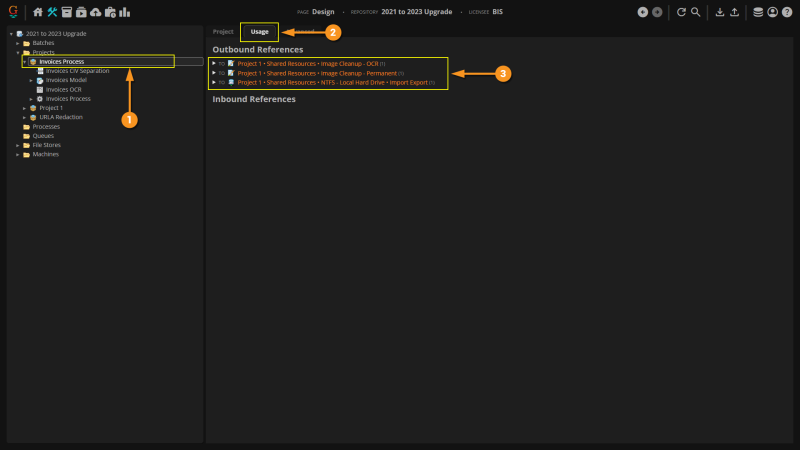Select the highlighted Invoices Process project row
Viewport: 800px width, 450px height.
(x=116, y=62)
